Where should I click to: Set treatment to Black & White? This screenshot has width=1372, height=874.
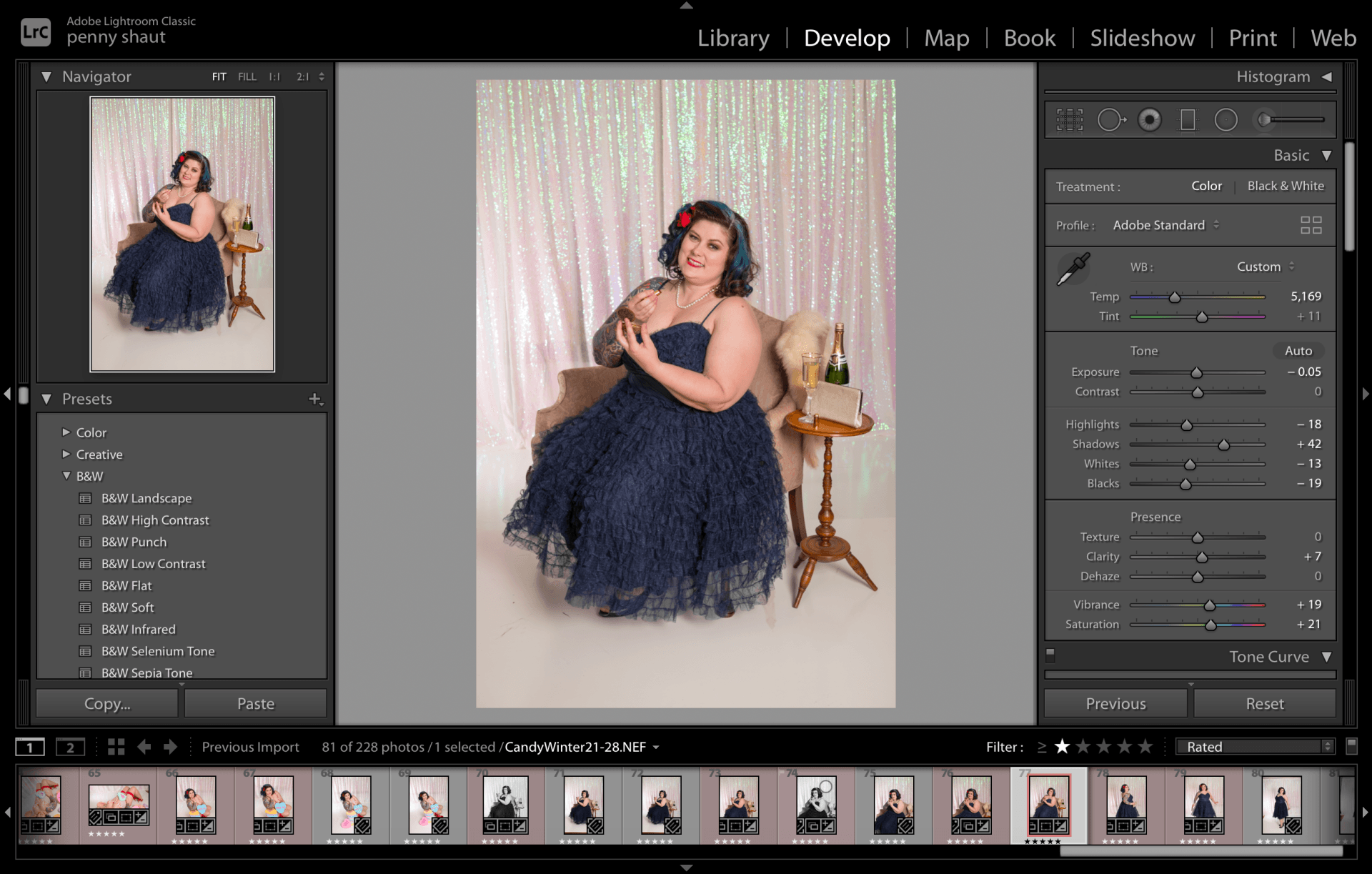point(1286,186)
